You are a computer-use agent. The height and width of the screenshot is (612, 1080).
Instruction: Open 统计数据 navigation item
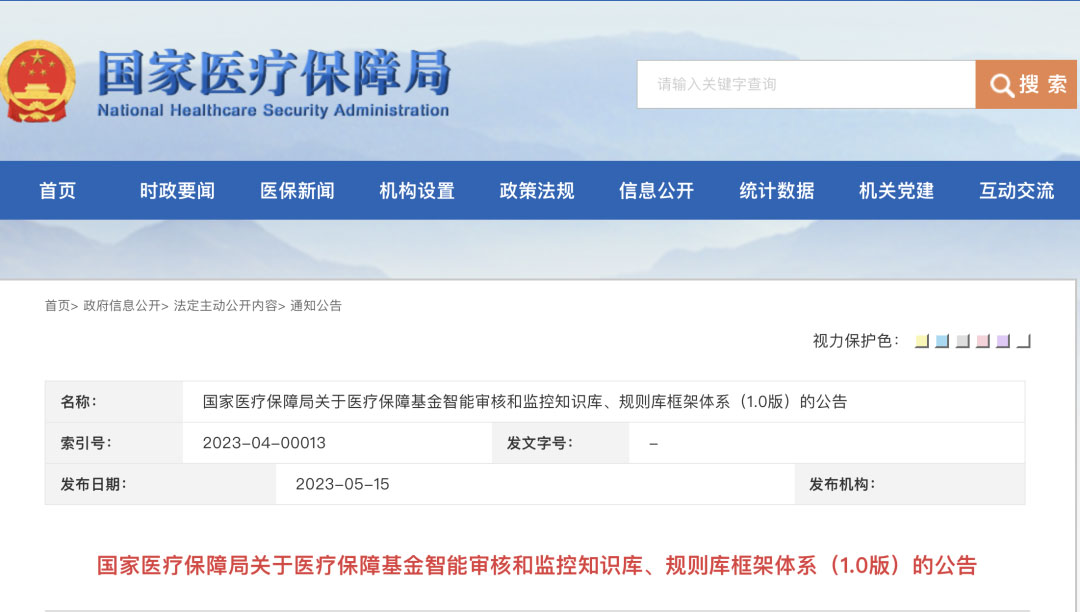(x=777, y=191)
